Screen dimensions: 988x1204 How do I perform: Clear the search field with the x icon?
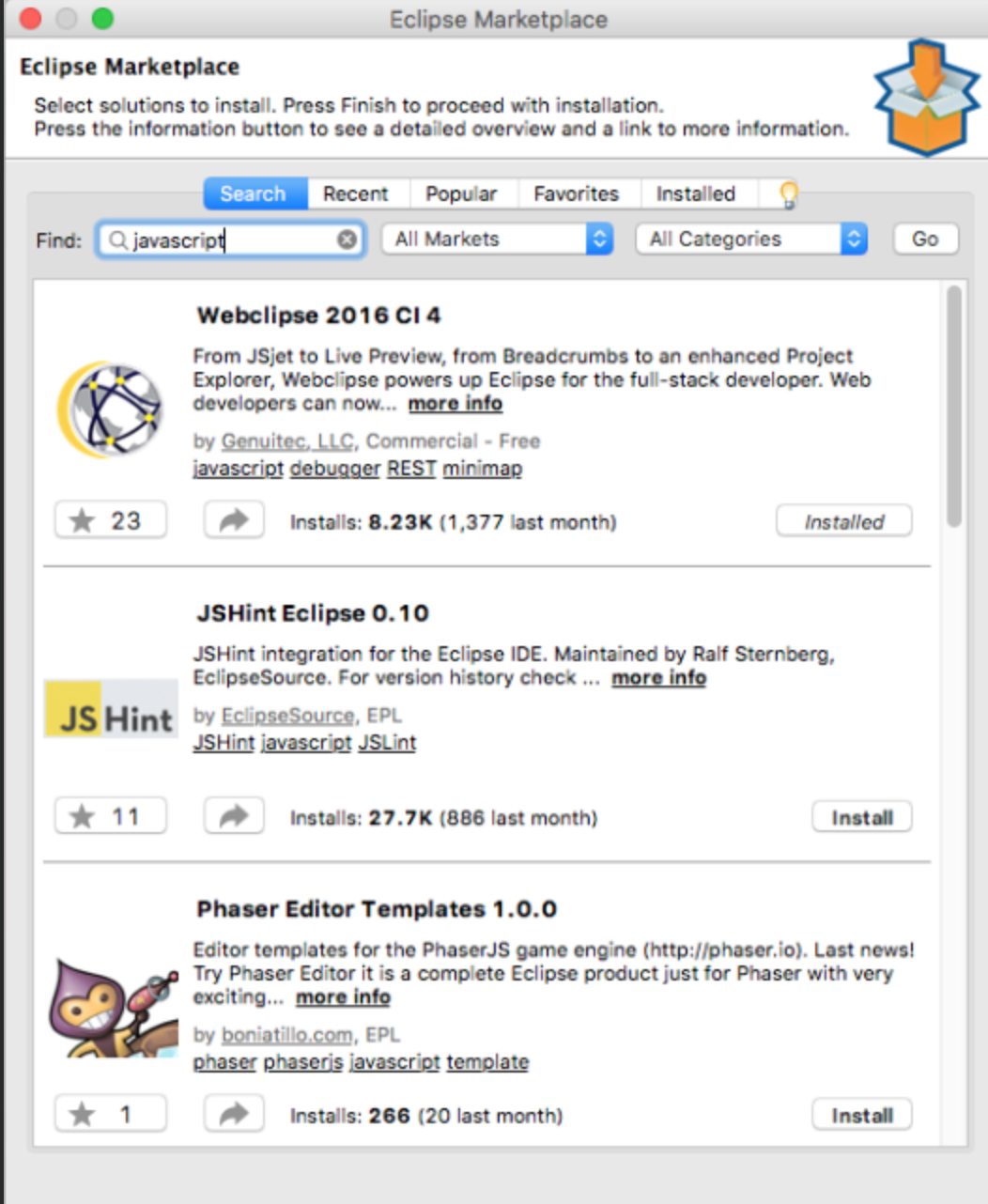(x=347, y=239)
